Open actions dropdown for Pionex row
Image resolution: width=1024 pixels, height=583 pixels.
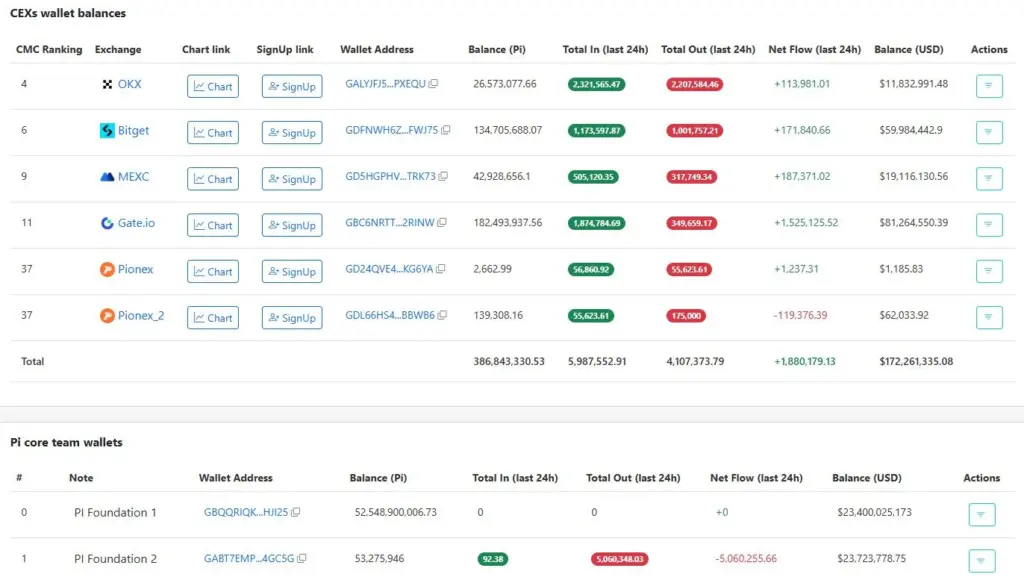(988, 271)
